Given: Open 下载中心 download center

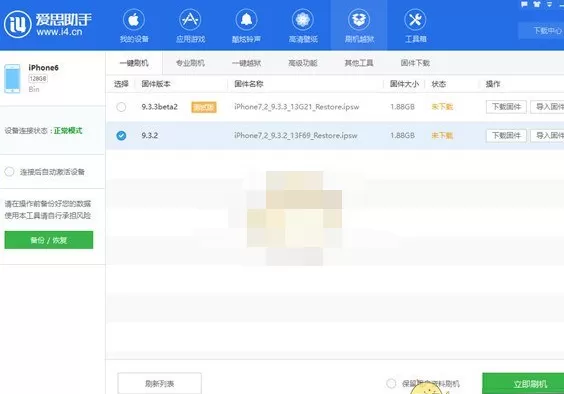Looking at the screenshot, I should (x=541, y=31).
